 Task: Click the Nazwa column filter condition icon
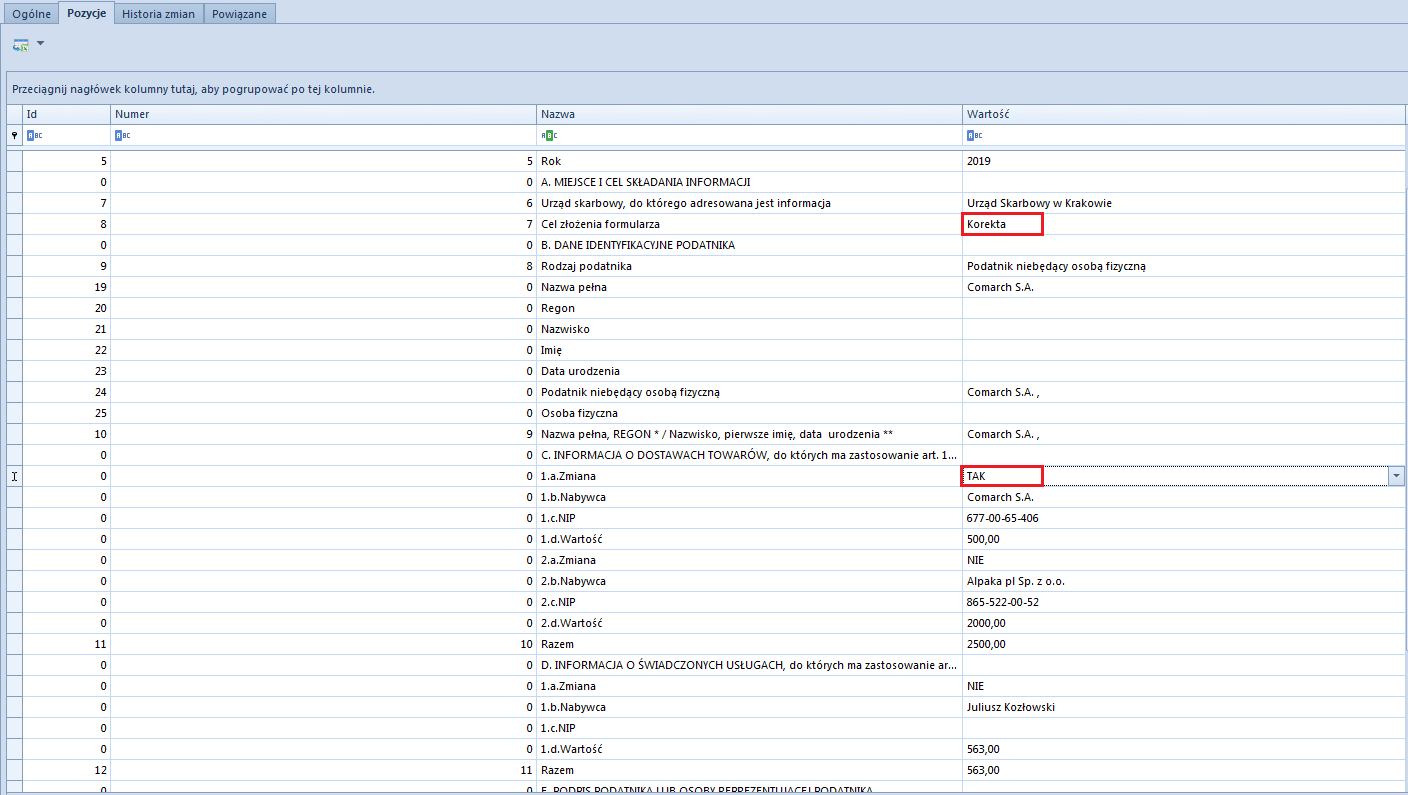549,135
